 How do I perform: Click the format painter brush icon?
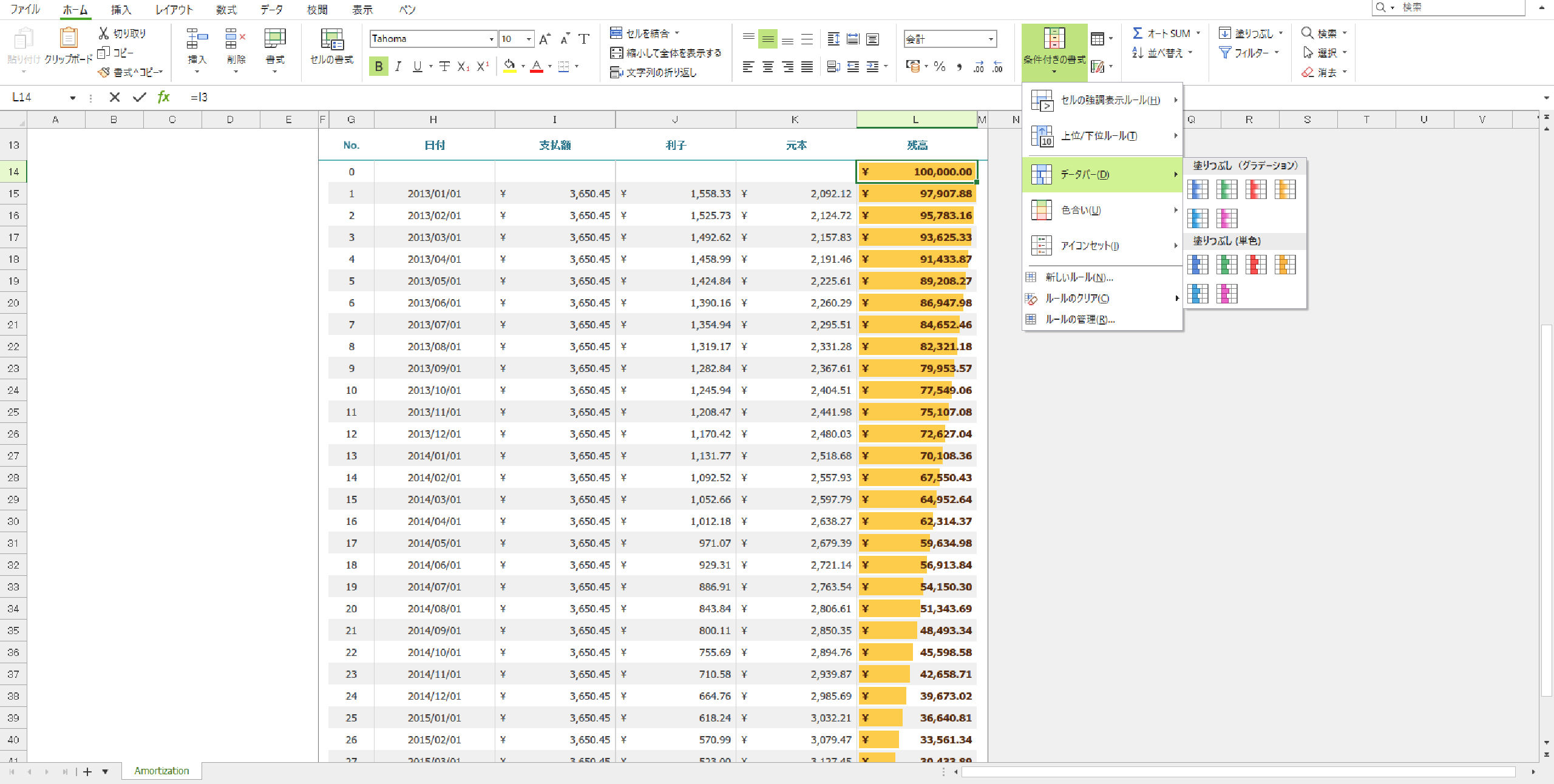click(x=104, y=72)
